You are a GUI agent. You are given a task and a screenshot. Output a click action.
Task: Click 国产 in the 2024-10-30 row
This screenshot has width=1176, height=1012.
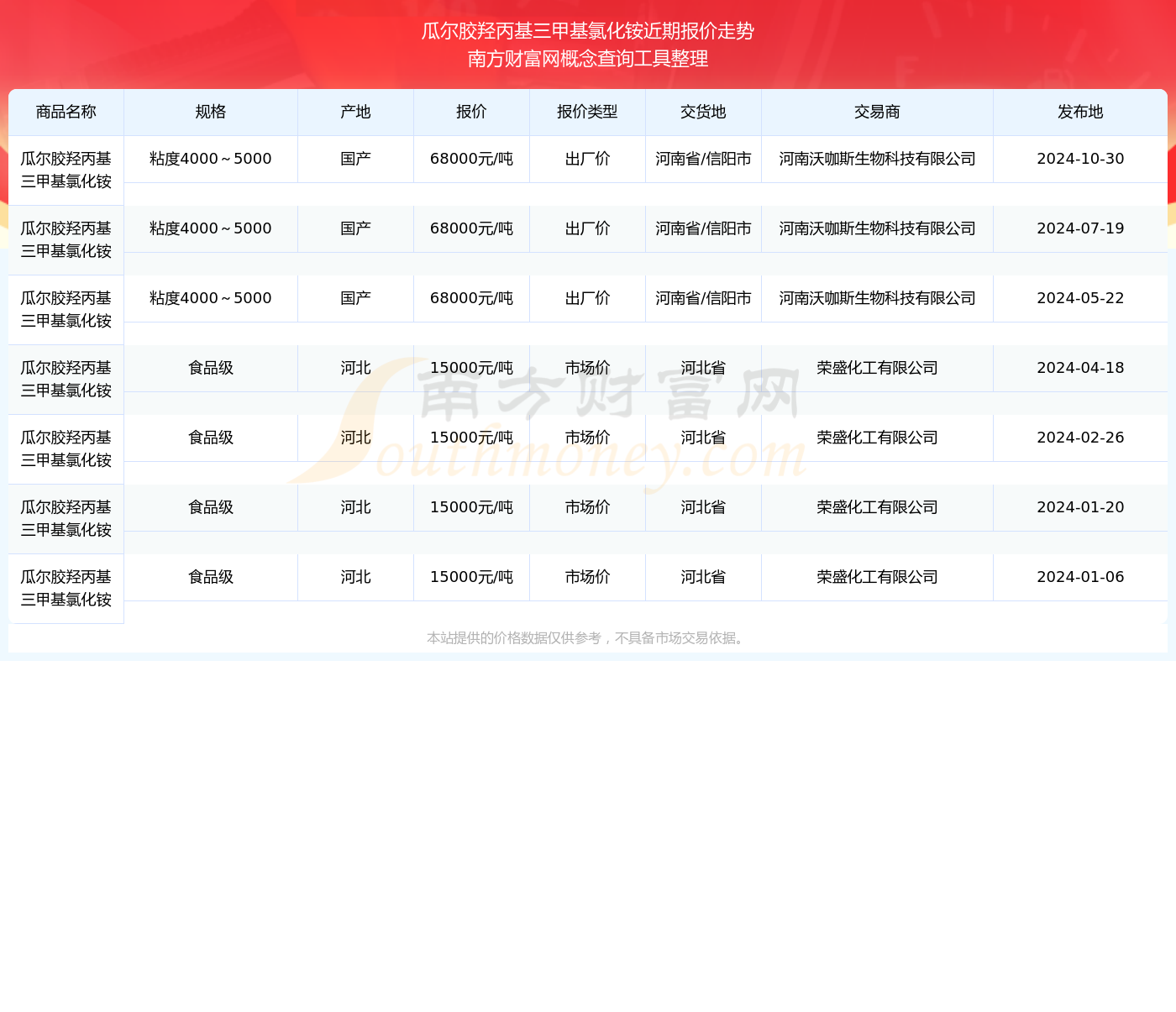click(x=356, y=159)
